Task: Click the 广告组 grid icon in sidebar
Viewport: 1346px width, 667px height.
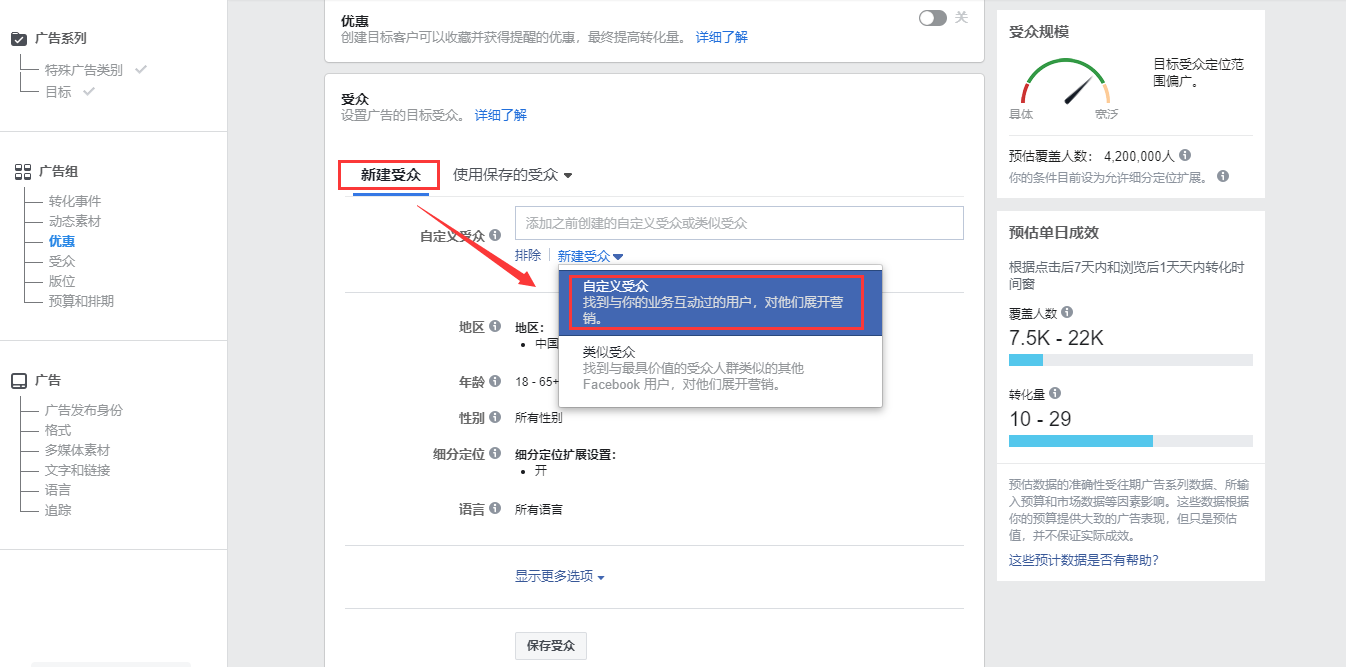Action: coord(23,172)
